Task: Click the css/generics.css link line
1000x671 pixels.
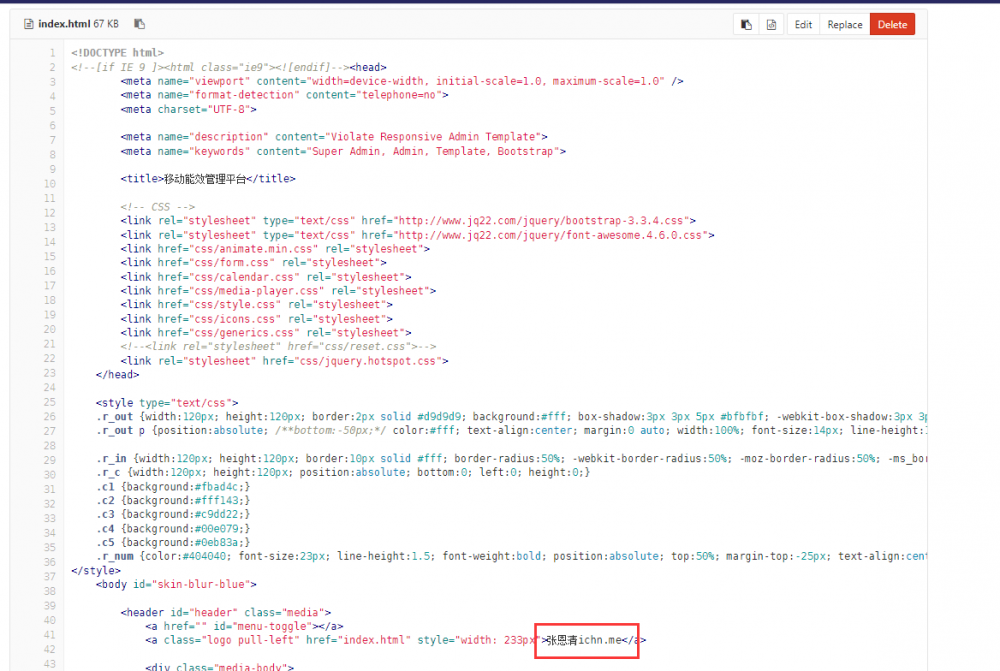Action: tap(266, 333)
